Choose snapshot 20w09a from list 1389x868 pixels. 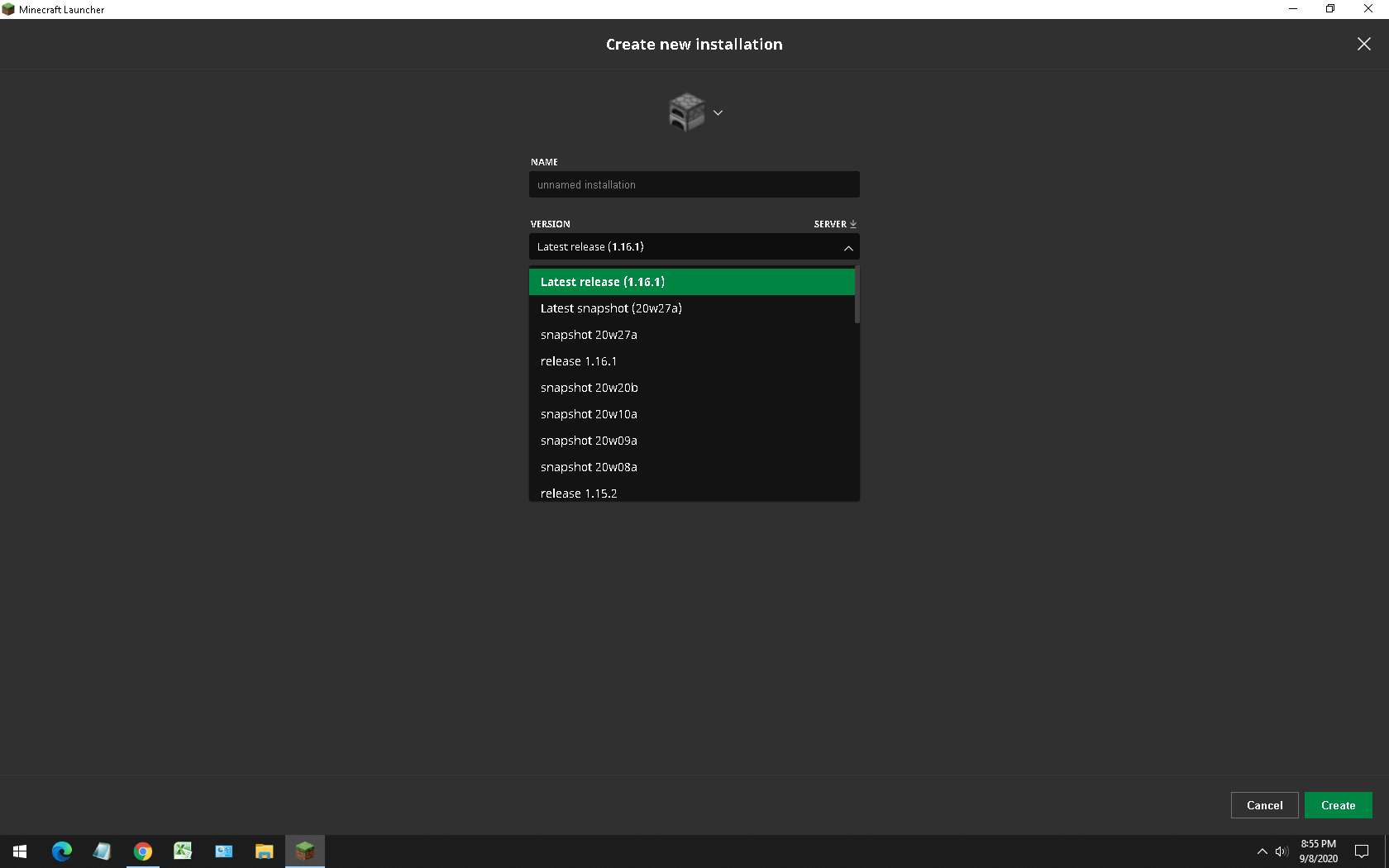pos(692,441)
